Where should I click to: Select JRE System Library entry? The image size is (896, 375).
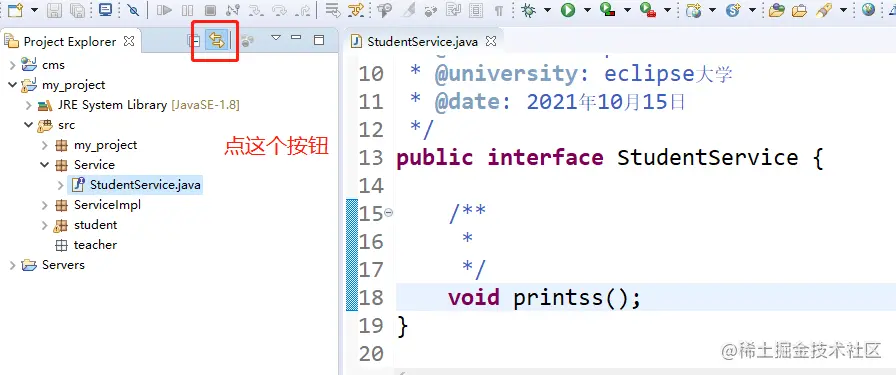[138, 105]
